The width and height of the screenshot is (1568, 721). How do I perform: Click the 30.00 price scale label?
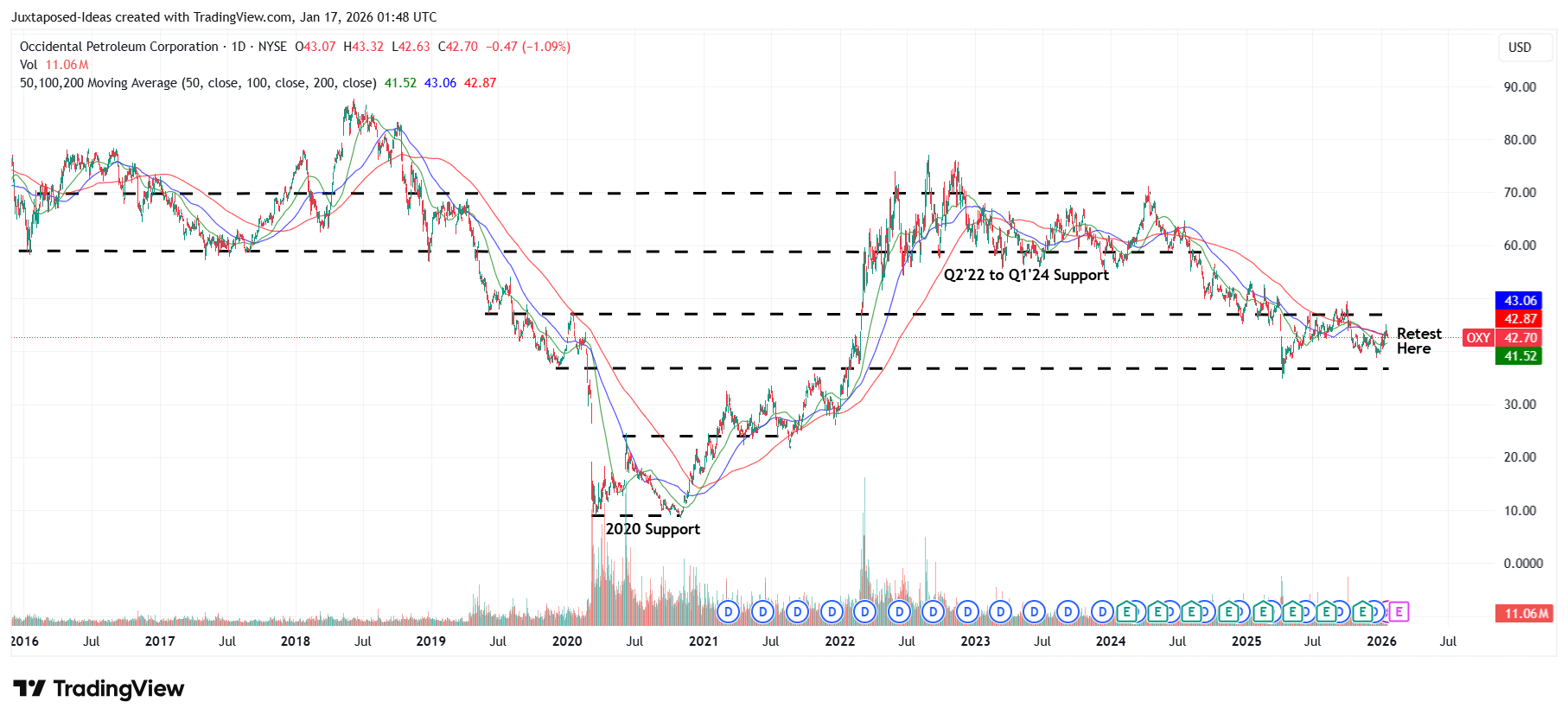tap(1520, 405)
